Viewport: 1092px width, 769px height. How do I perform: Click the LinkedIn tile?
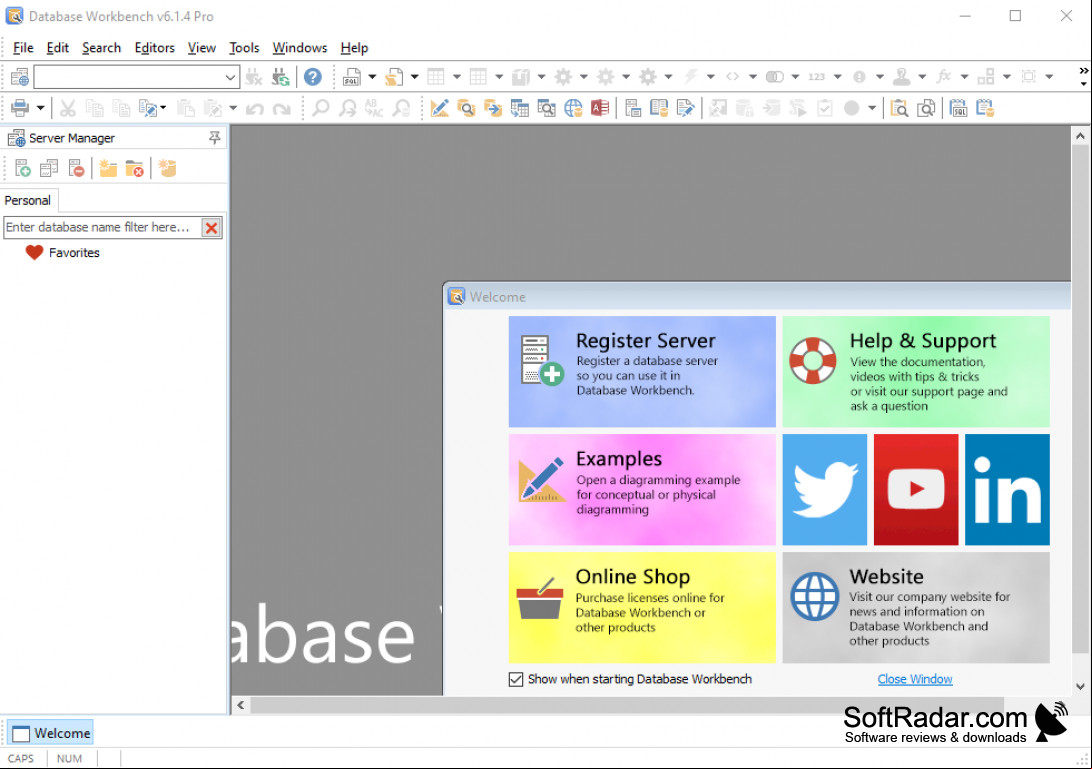point(1007,489)
